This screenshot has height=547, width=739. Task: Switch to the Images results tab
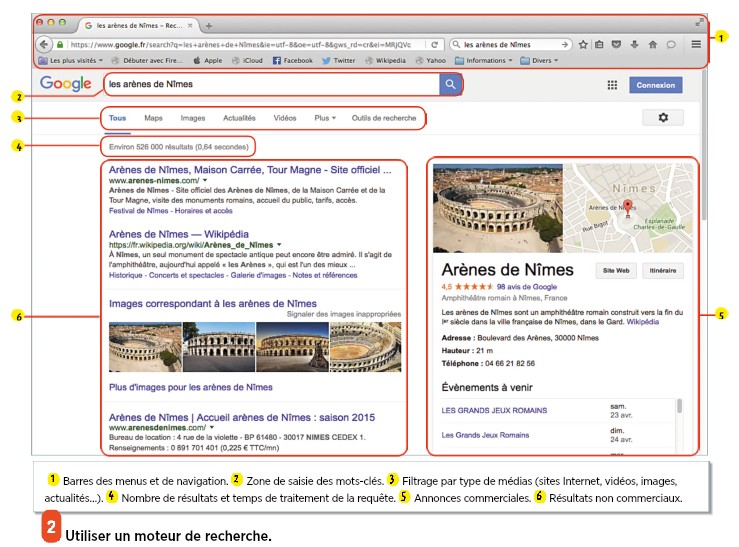(x=193, y=118)
